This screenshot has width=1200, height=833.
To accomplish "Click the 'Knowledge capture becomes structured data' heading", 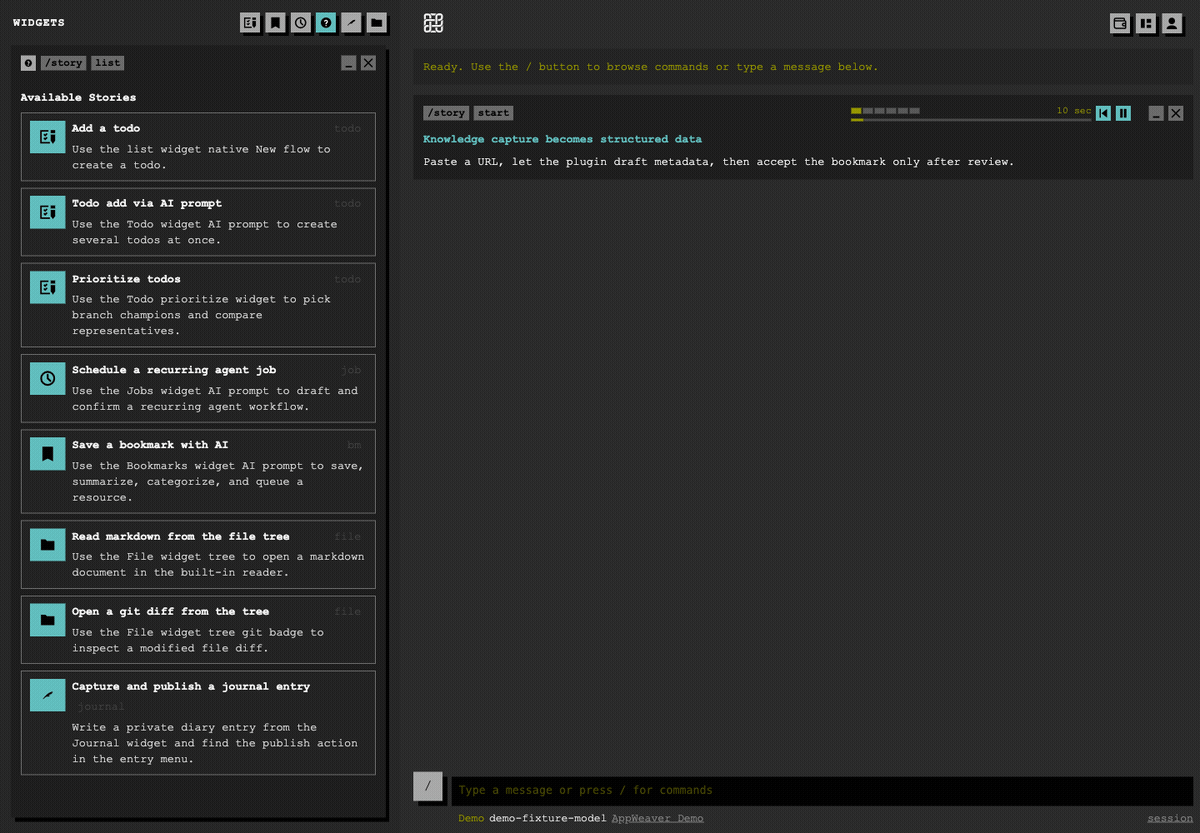I will tap(562, 139).
